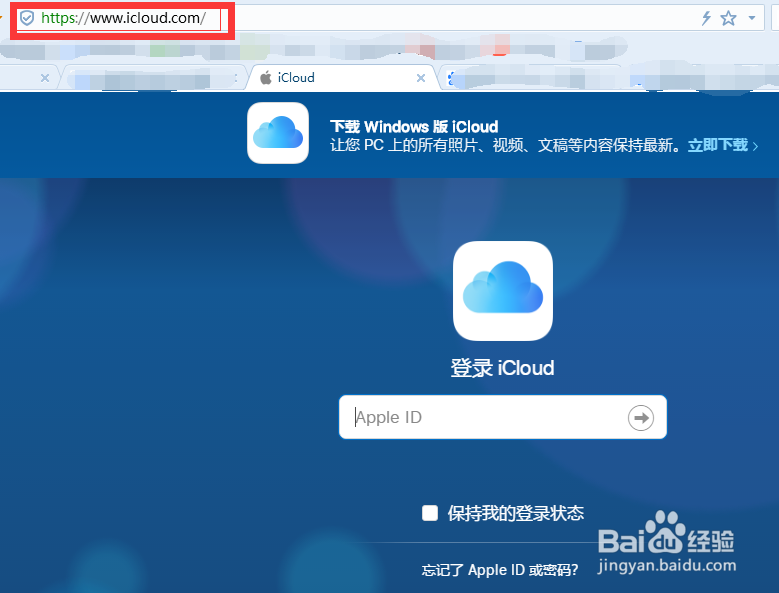Viewport: 779px width, 593px height.
Task: Close the leftmost browser tab
Action: point(45,78)
